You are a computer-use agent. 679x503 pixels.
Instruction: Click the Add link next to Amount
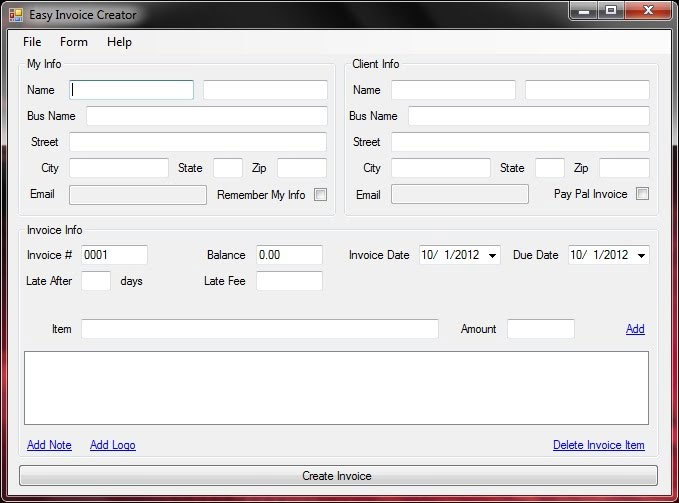pos(635,329)
